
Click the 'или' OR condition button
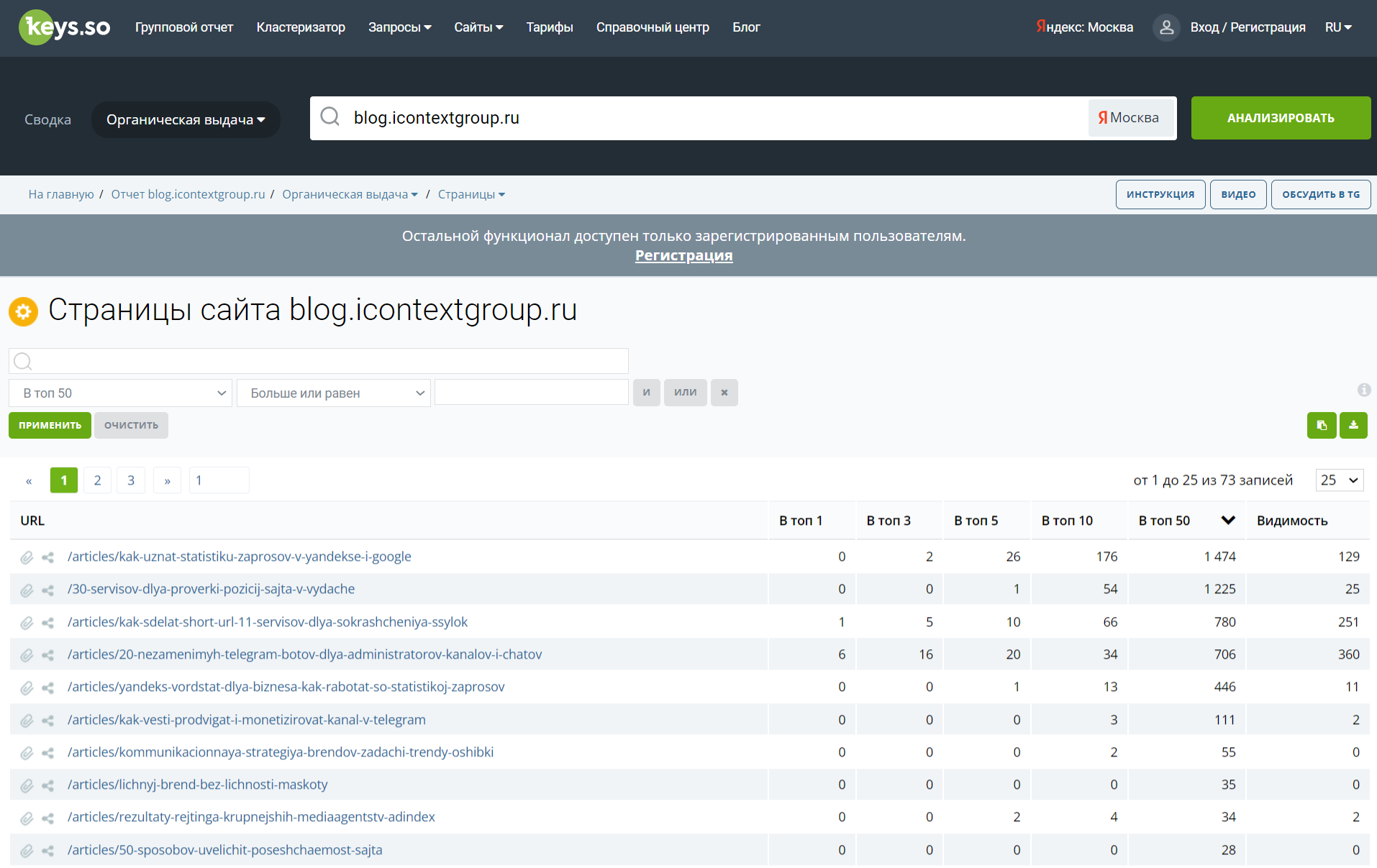click(x=686, y=393)
